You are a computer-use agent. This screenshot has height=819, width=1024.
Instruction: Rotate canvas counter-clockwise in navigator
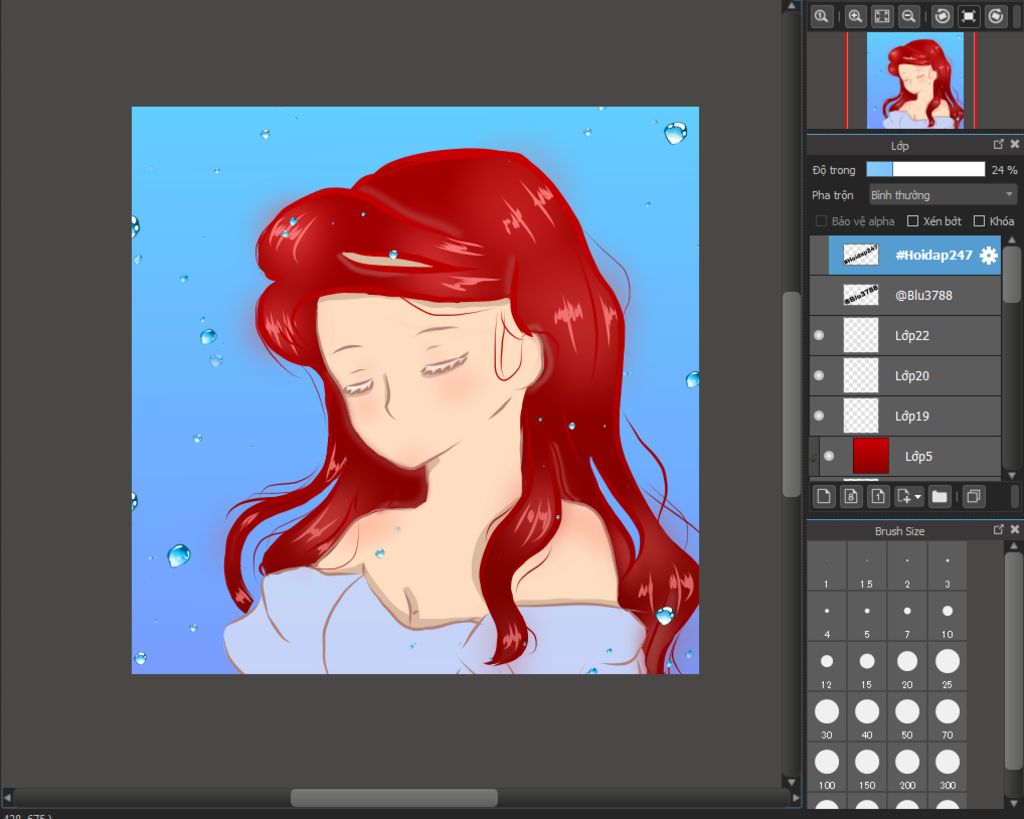click(x=942, y=16)
